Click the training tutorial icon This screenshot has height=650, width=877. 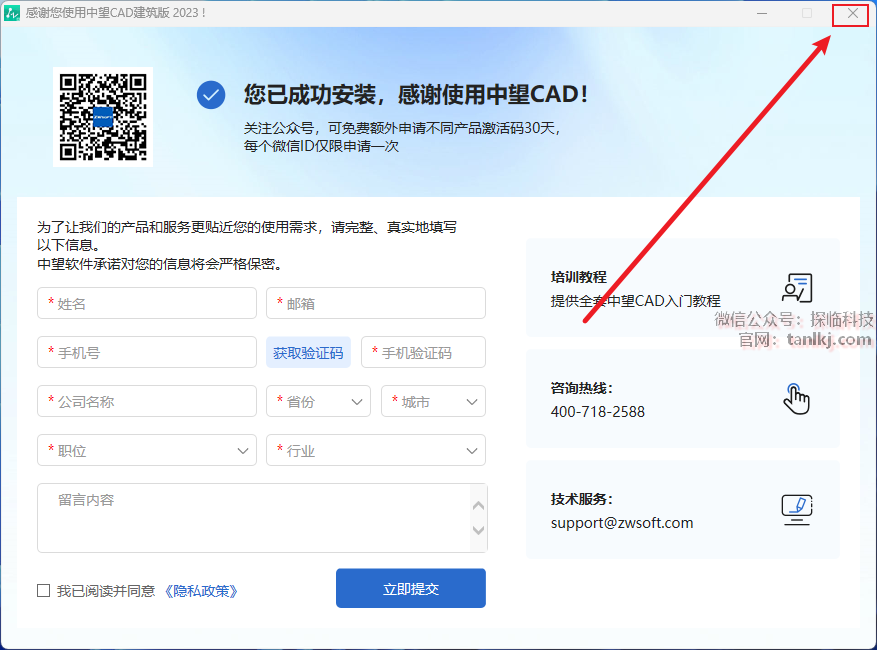pos(797,288)
